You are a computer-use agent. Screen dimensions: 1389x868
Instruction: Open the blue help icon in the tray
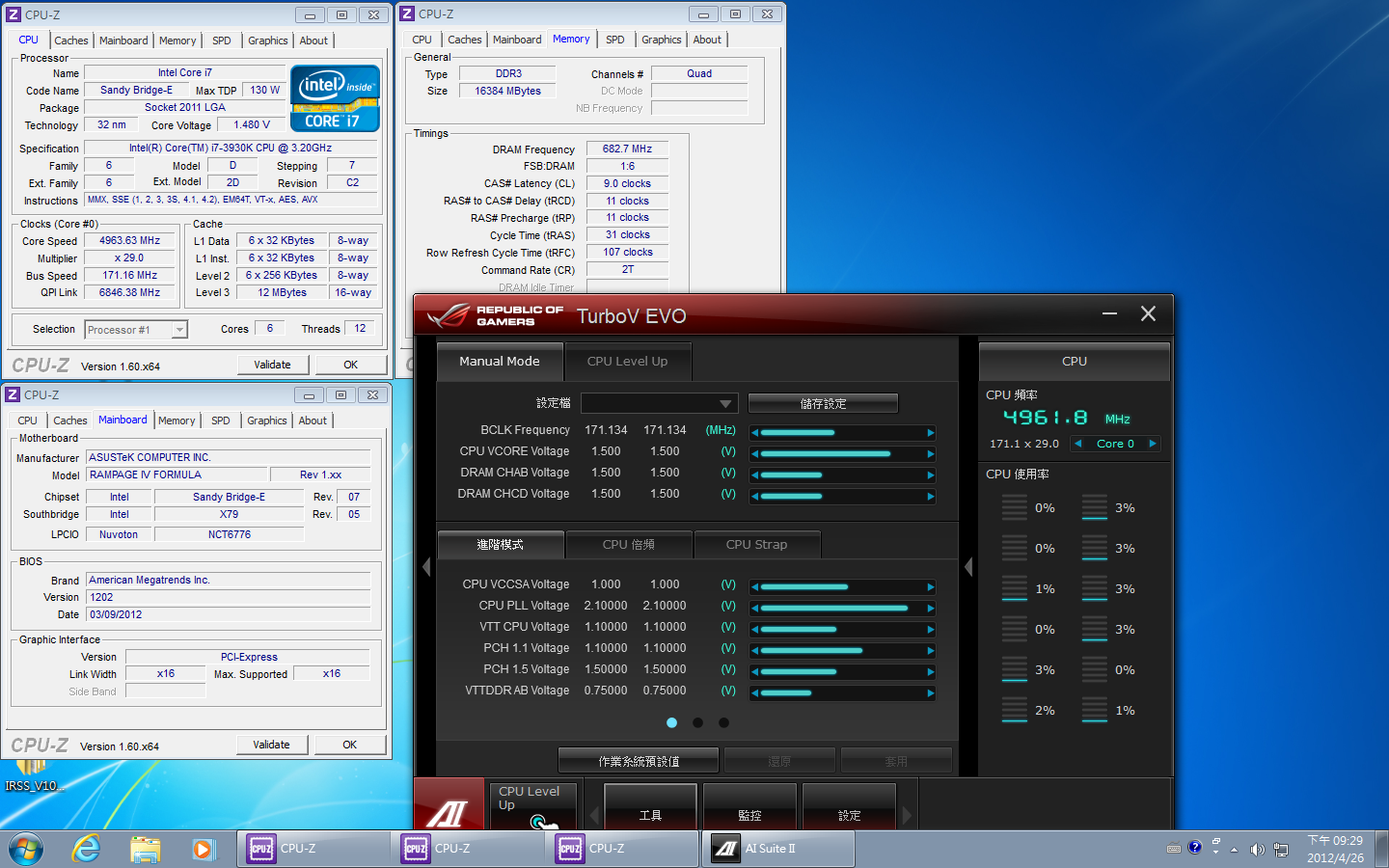pos(1195,847)
